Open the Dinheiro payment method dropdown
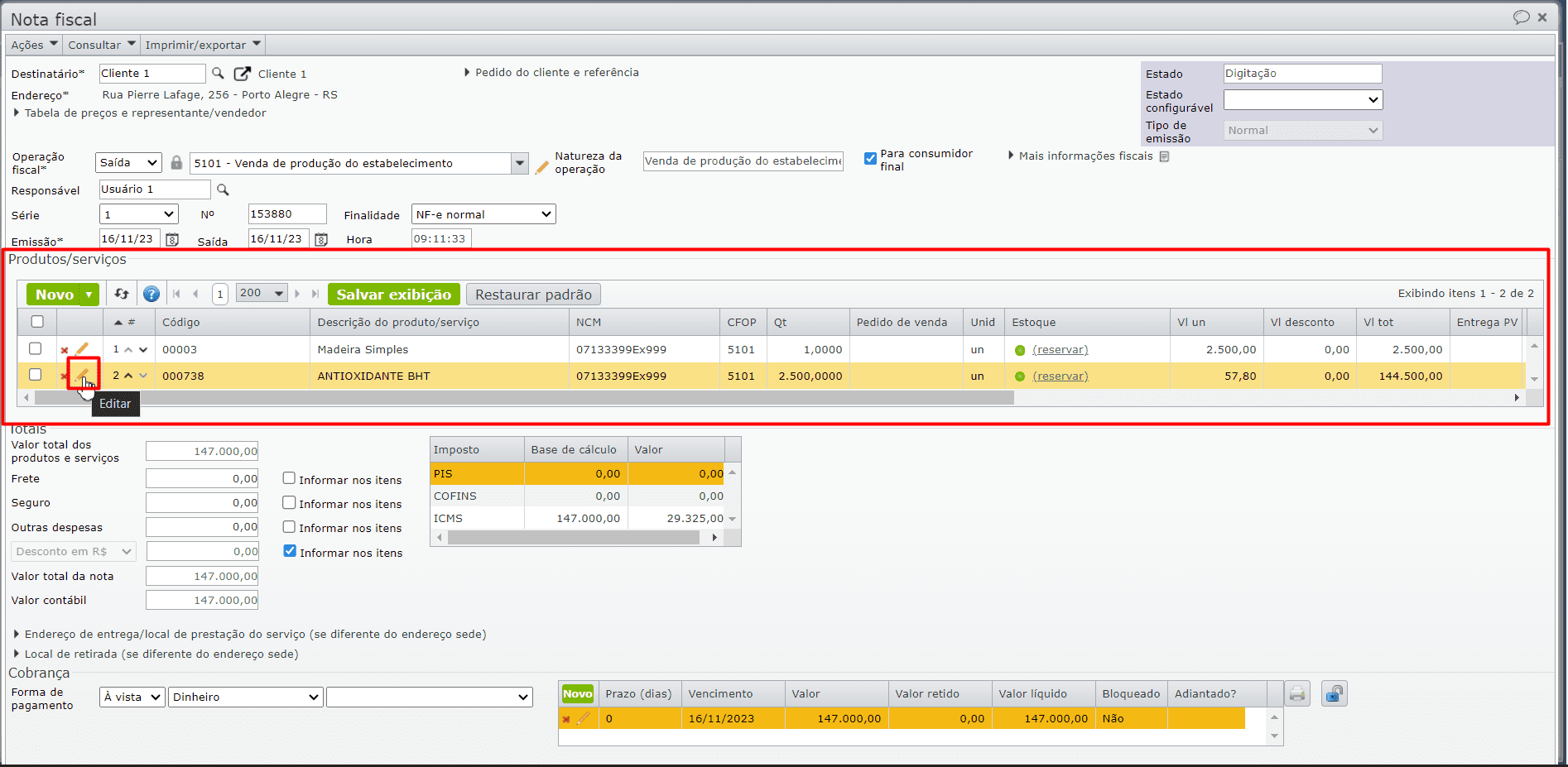 [x=245, y=697]
